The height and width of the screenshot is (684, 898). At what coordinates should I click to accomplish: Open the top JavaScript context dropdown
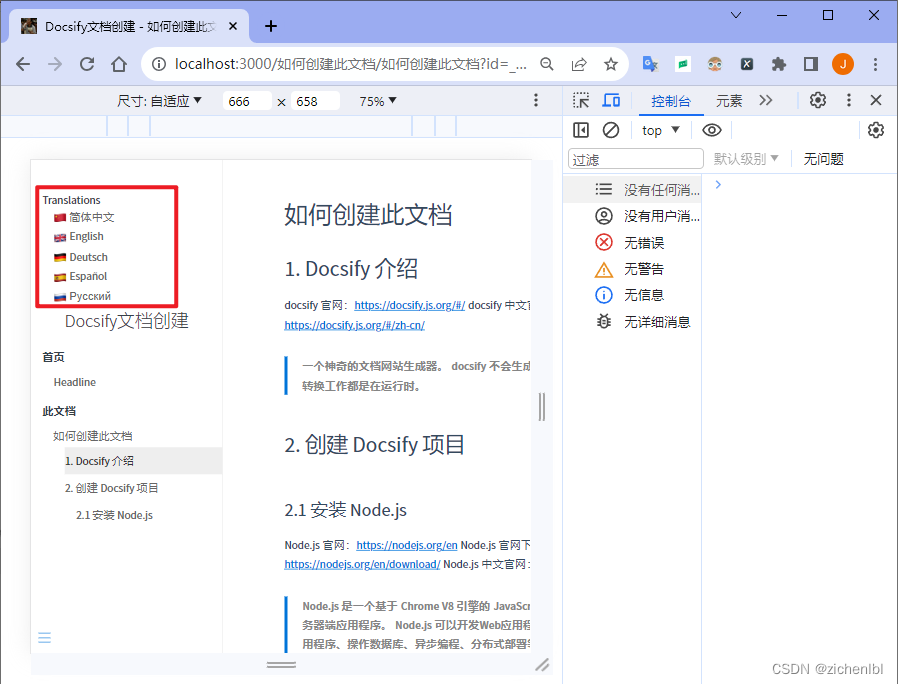[660, 131]
